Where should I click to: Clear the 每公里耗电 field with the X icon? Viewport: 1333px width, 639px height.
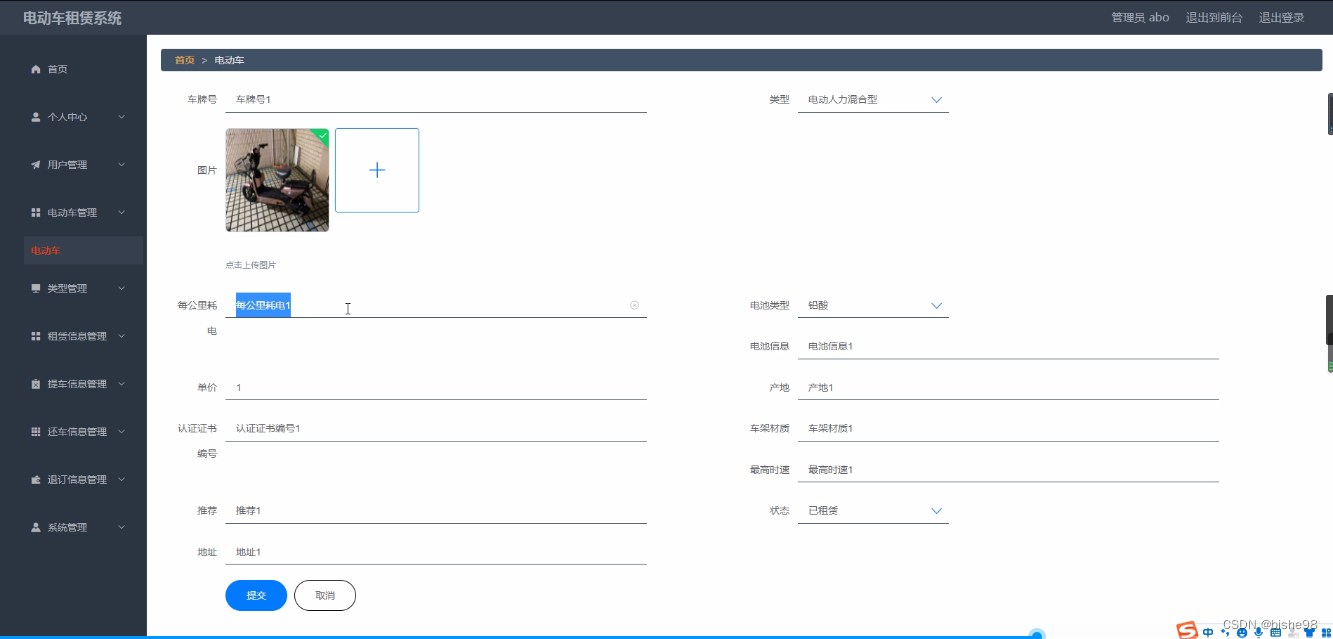point(634,305)
